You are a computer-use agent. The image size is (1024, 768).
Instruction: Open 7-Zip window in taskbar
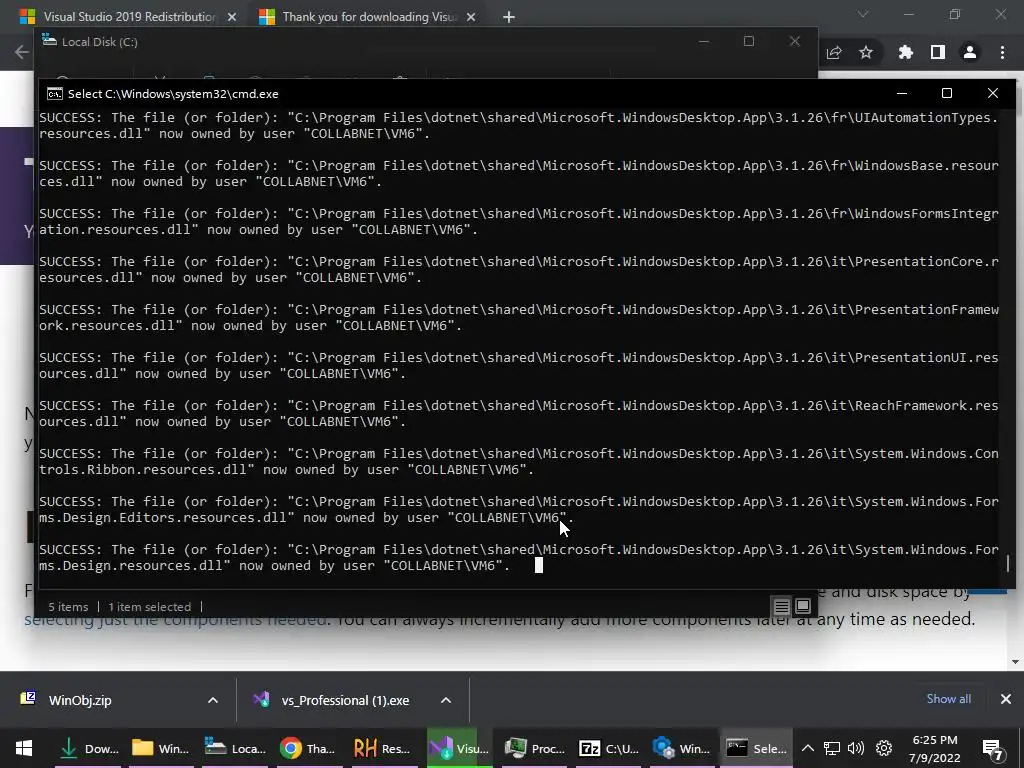(609, 748)
